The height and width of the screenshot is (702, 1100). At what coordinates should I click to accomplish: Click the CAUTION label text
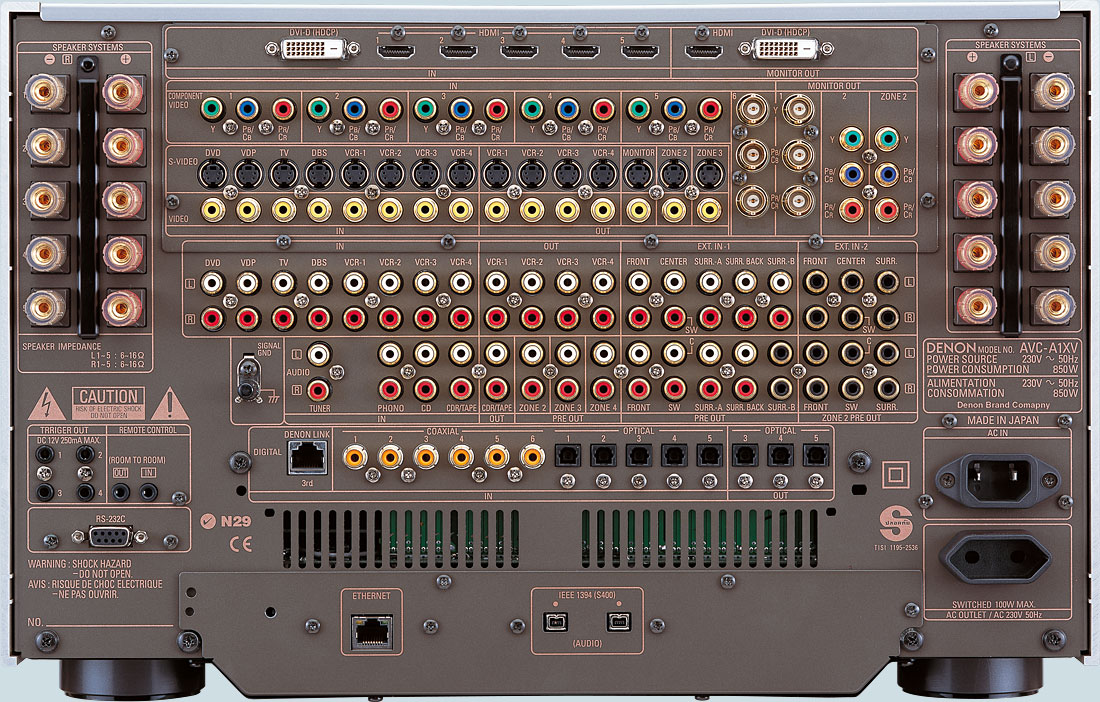click(108, 397)
